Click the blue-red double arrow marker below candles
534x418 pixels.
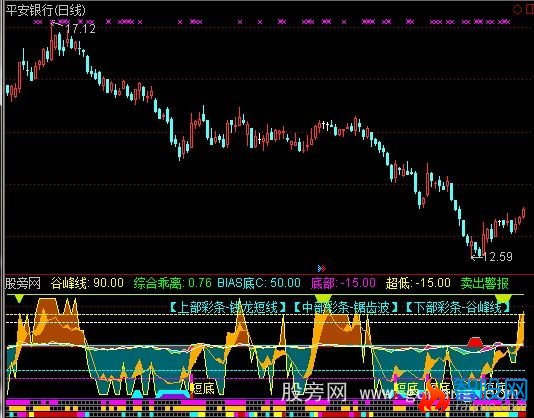[322, 268]
